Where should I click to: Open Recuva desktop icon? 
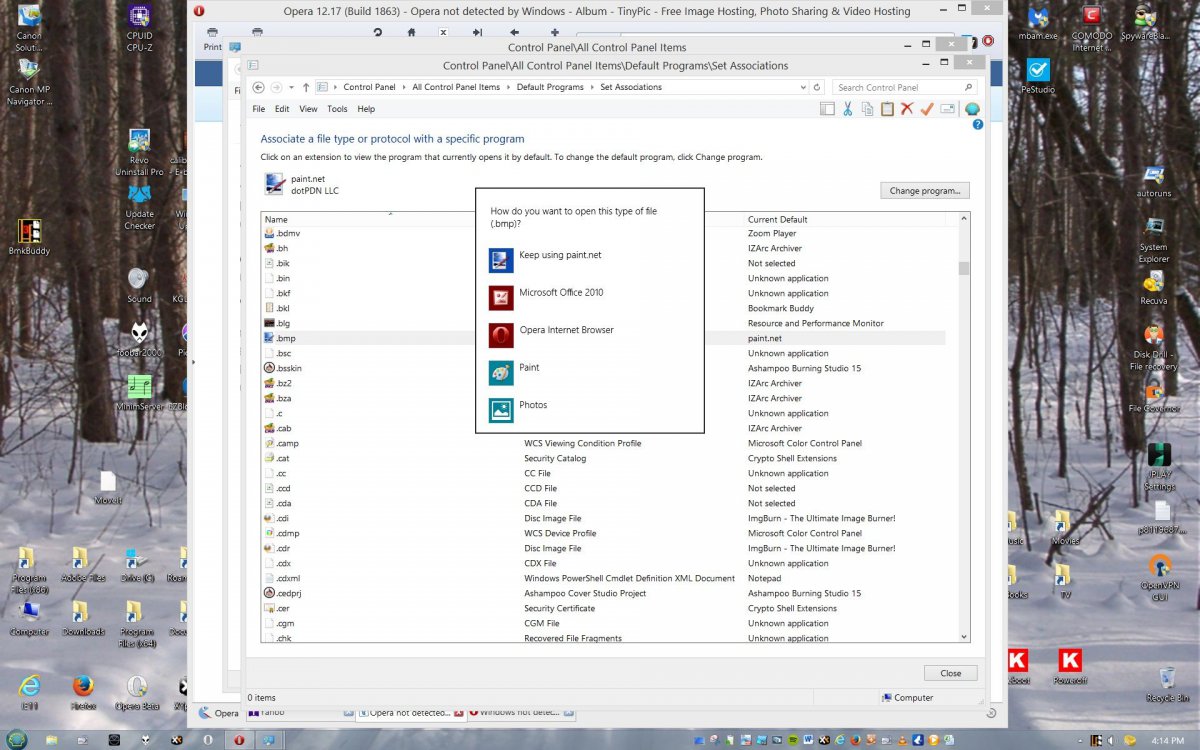click(x=1154, y=287)
